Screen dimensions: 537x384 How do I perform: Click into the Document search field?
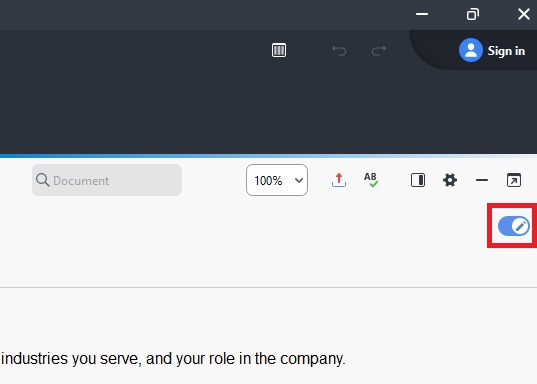pyautogui.click(x=107, y=180)
